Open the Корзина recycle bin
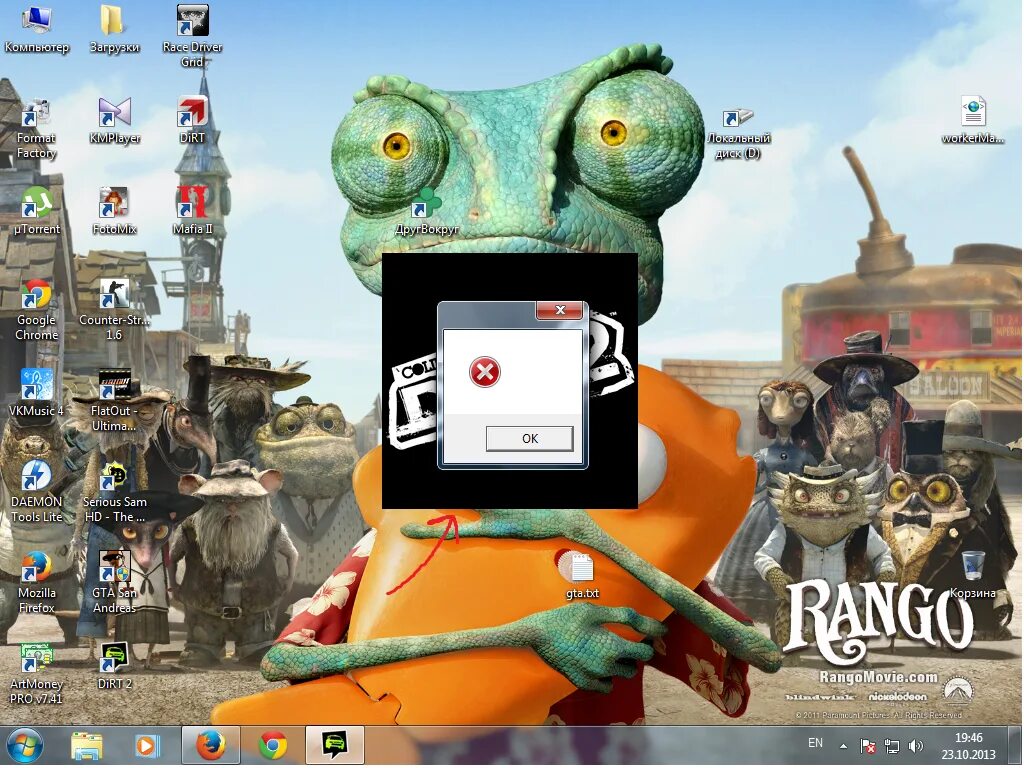This screenshot has height=768, width=1024. pyautogui.click(x=973, y=575)
